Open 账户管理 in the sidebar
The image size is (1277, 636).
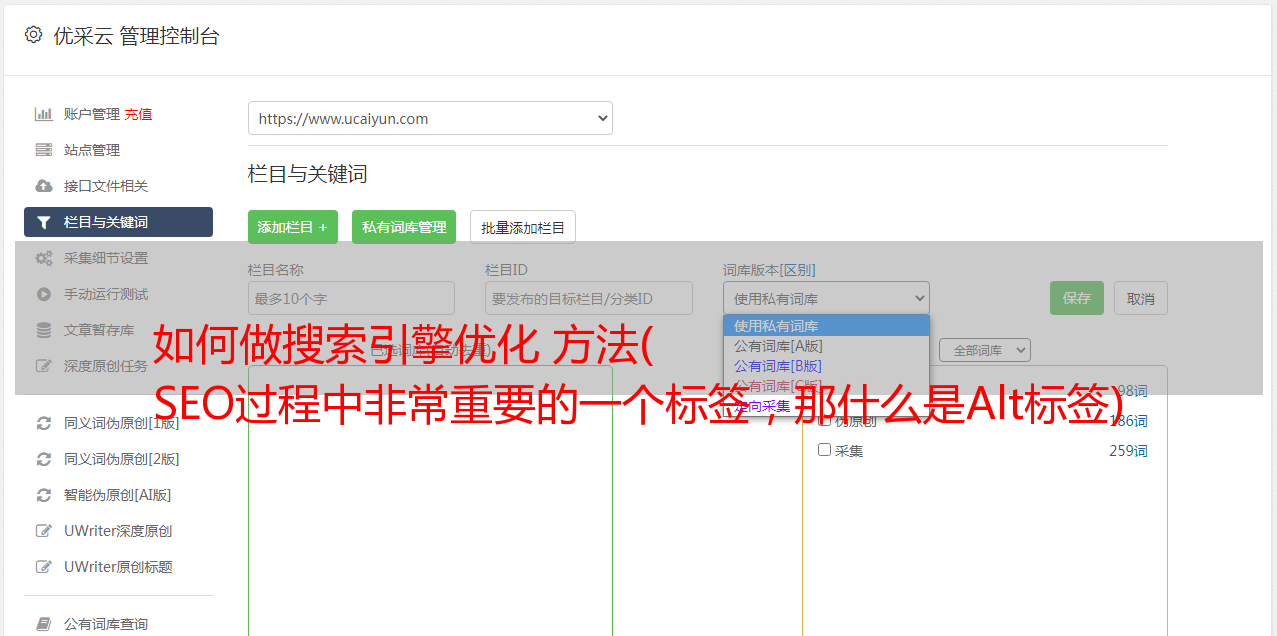click(x=92, y=114)
